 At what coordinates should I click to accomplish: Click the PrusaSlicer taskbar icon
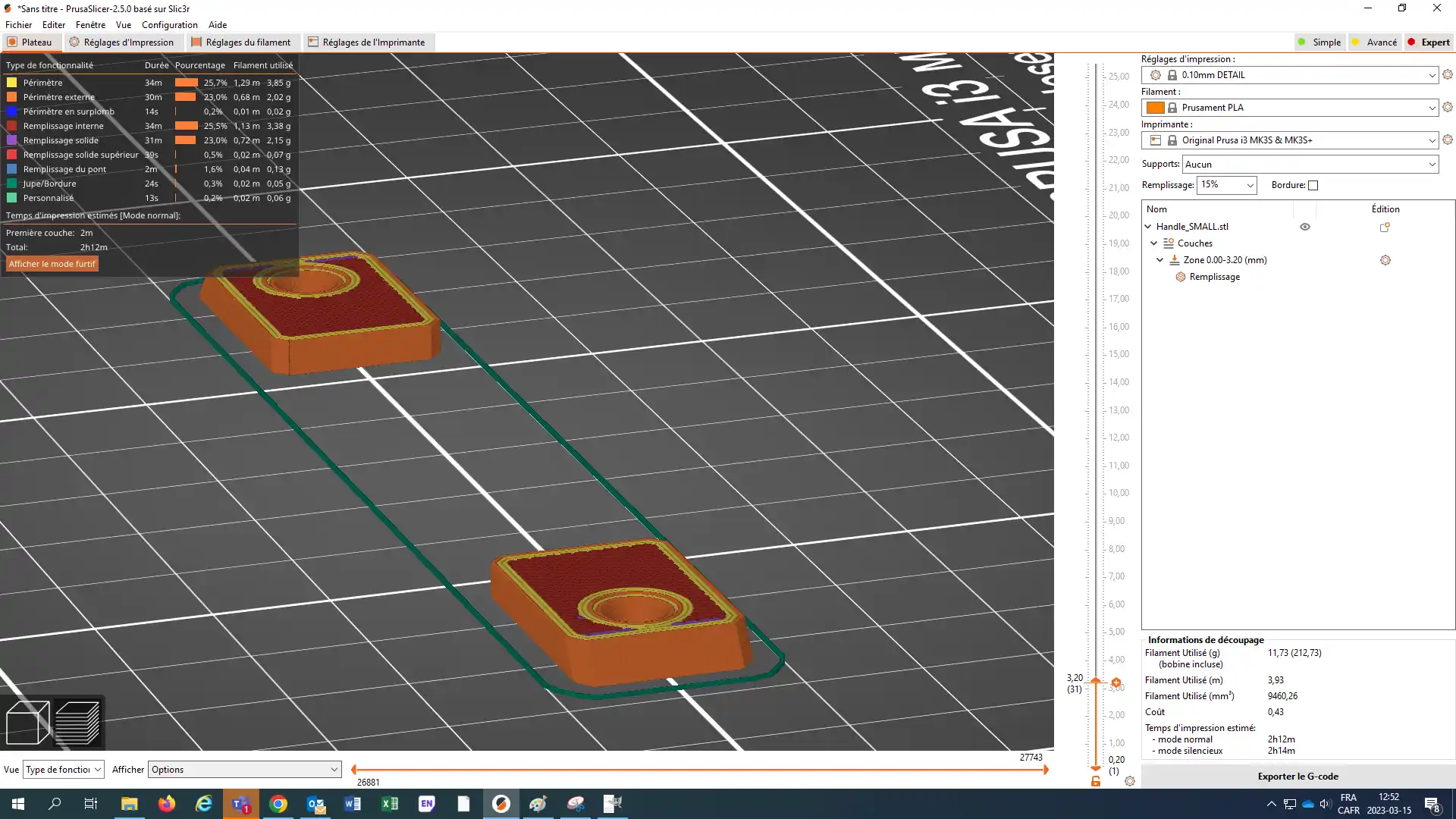(x=501, y=804)
